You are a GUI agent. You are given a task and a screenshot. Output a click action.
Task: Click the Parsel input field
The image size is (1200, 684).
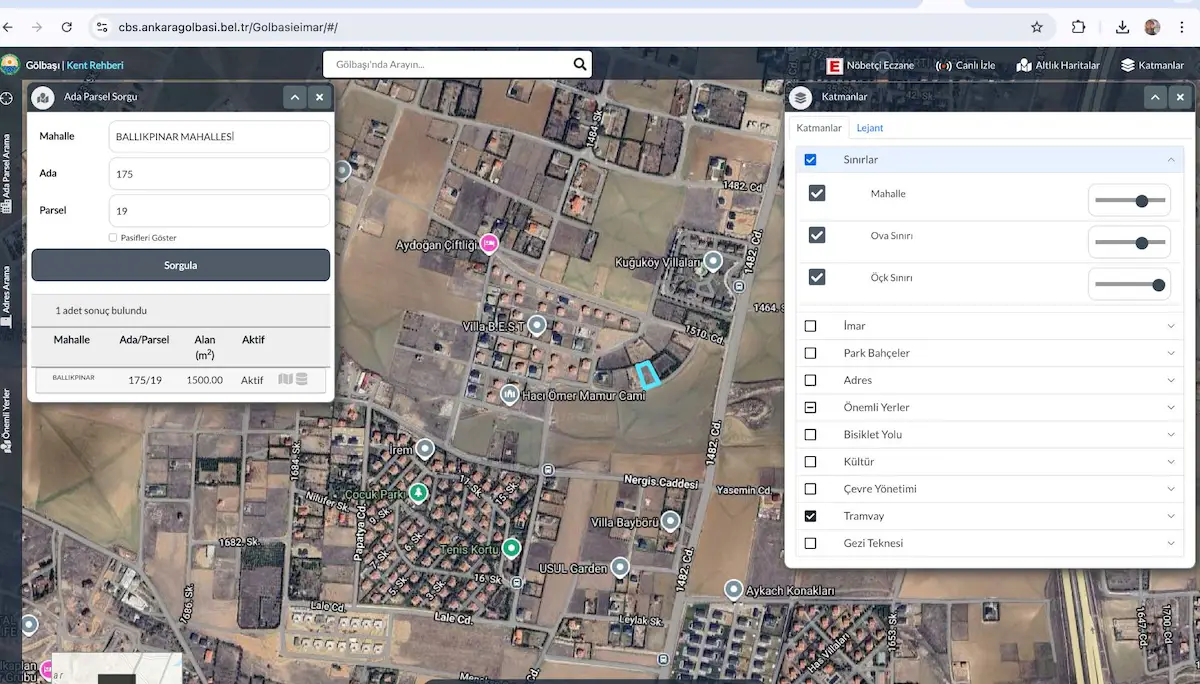point(219,211)
